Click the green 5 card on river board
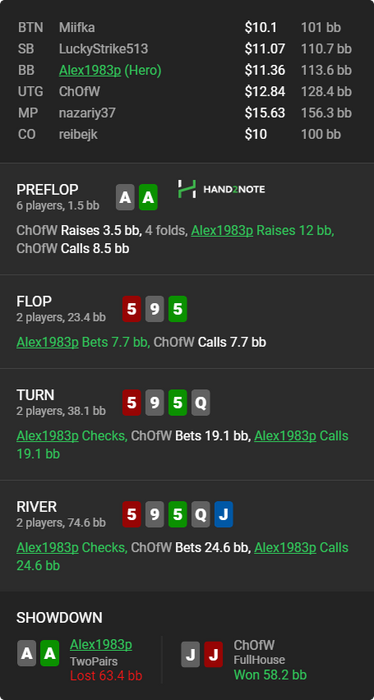 pyautogui.click(x=178, y=514)
